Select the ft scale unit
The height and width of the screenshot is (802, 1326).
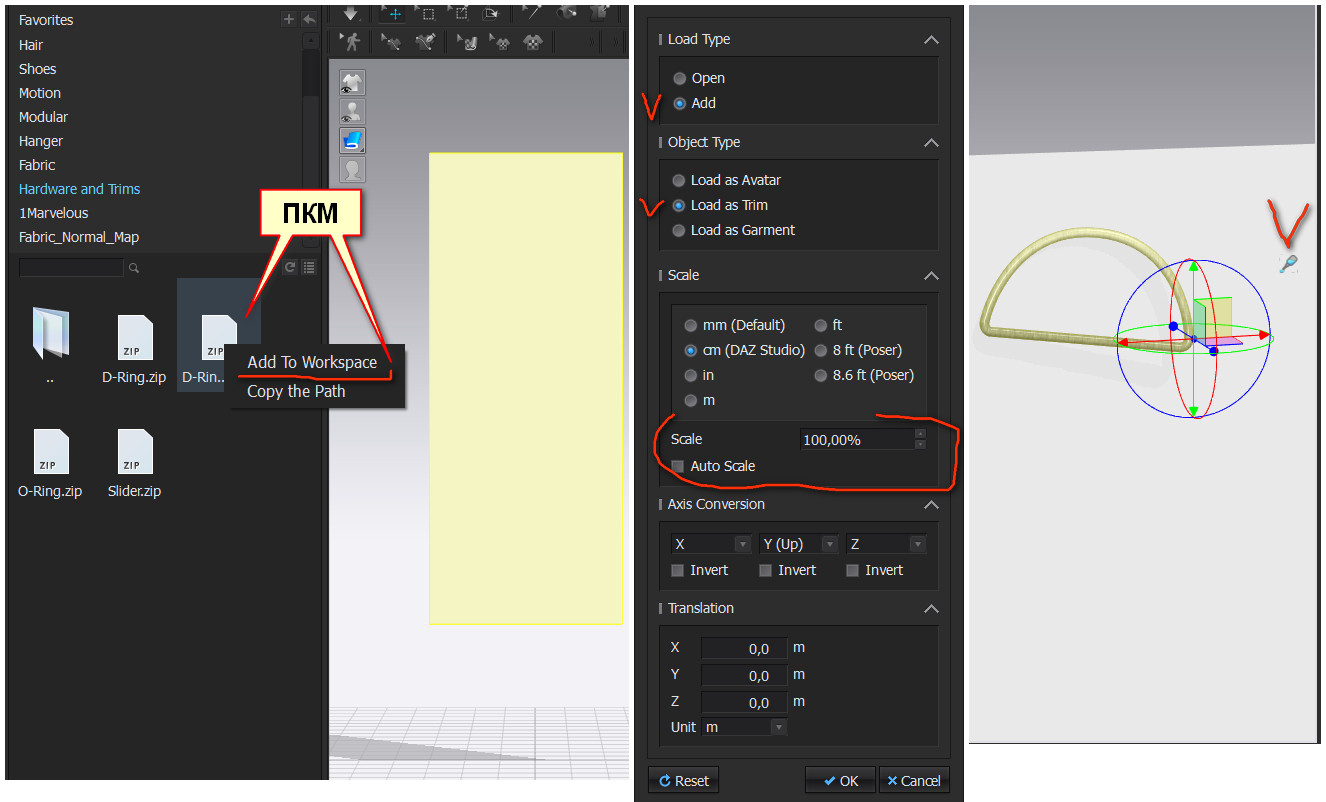(x=821, y=325)
